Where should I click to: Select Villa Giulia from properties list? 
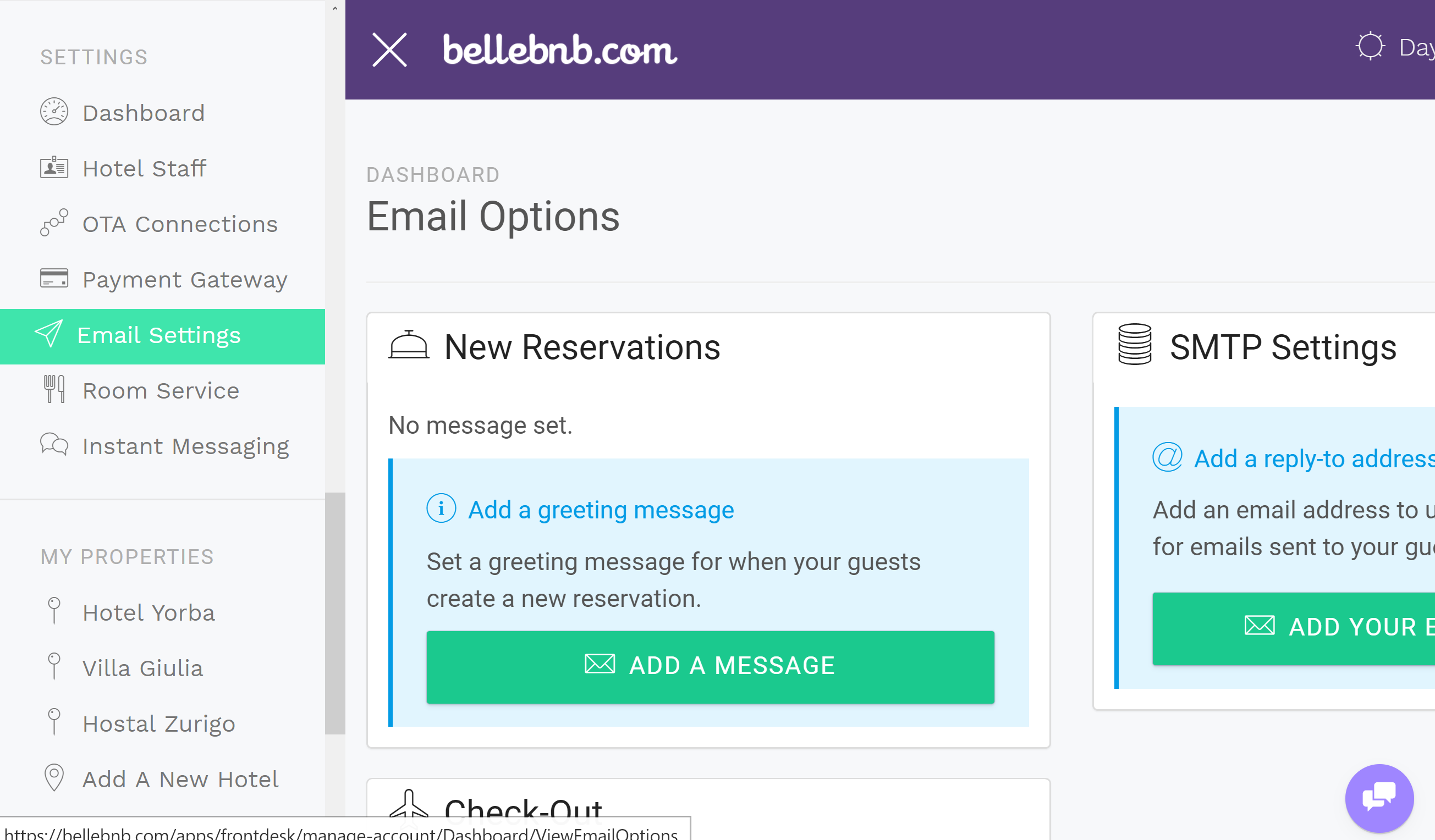(143, 667)
